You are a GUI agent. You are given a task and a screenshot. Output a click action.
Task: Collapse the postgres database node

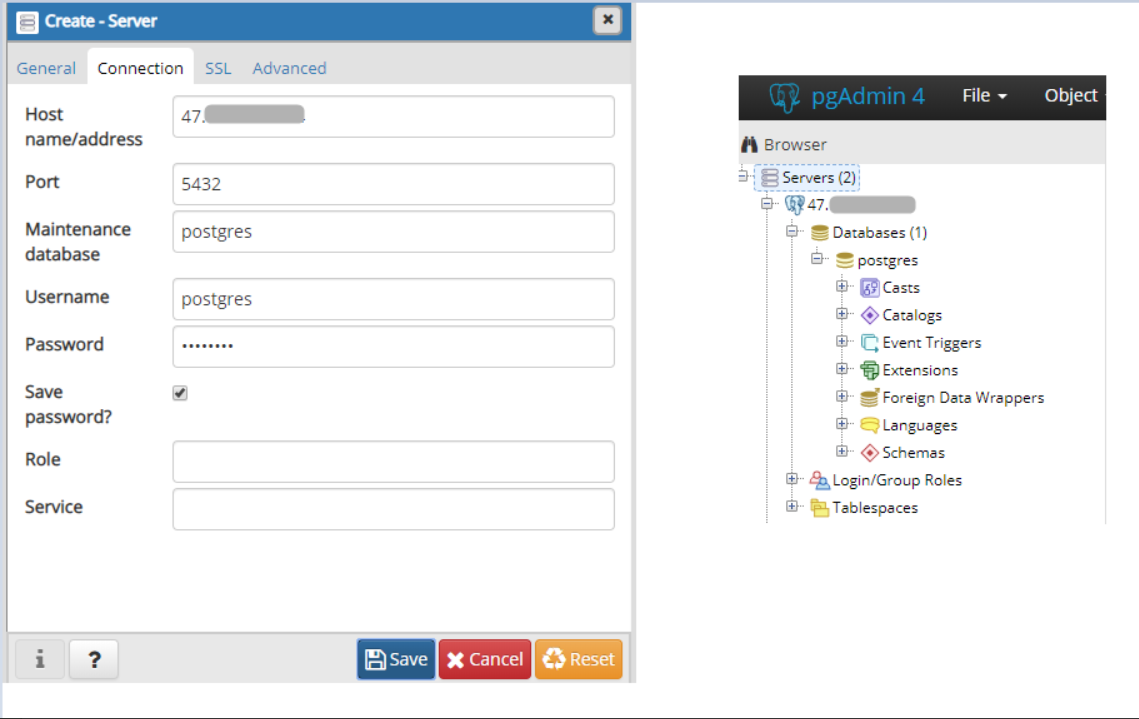[817, 259]
